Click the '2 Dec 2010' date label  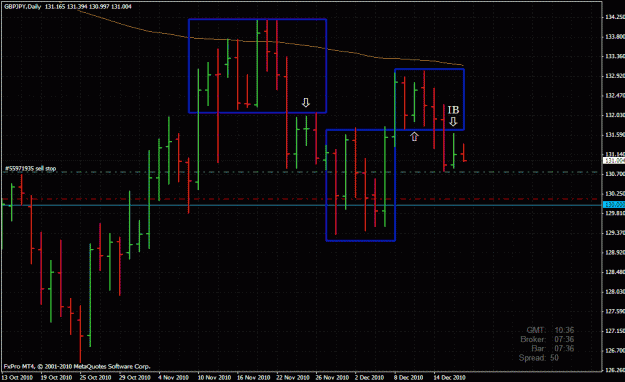point(369,377)
